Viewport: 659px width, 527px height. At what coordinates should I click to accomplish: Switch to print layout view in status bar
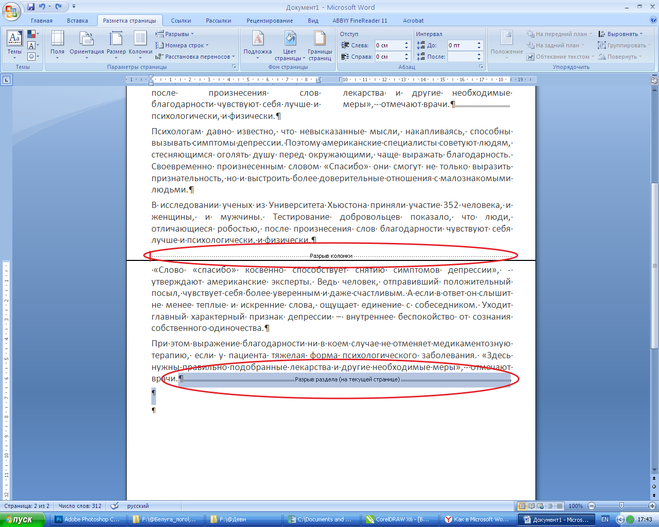pos(524,507)
